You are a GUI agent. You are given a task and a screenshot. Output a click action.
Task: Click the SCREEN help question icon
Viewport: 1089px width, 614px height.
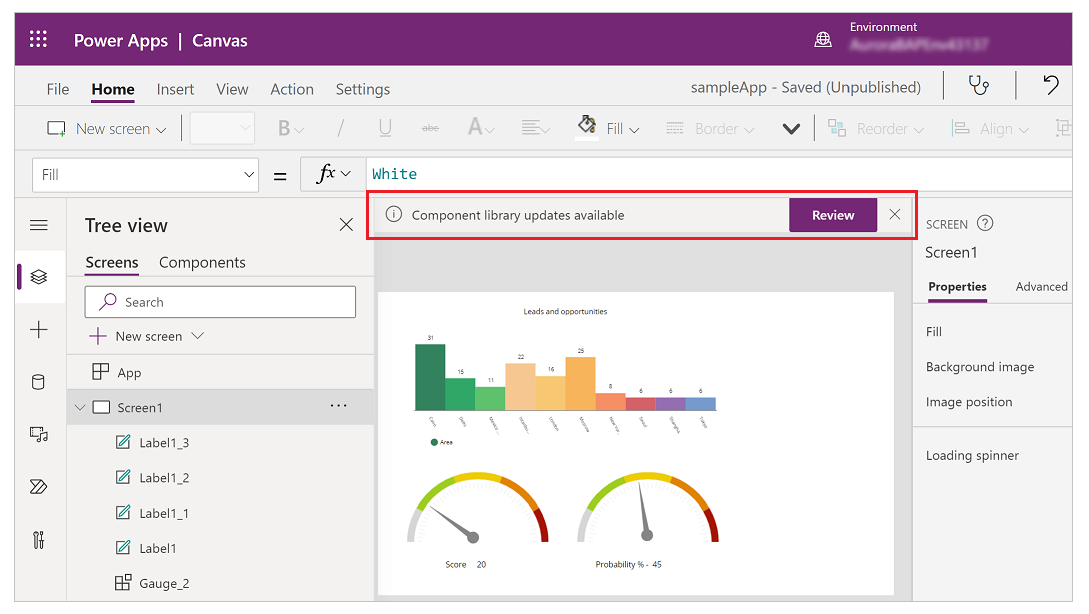[985, 223]
